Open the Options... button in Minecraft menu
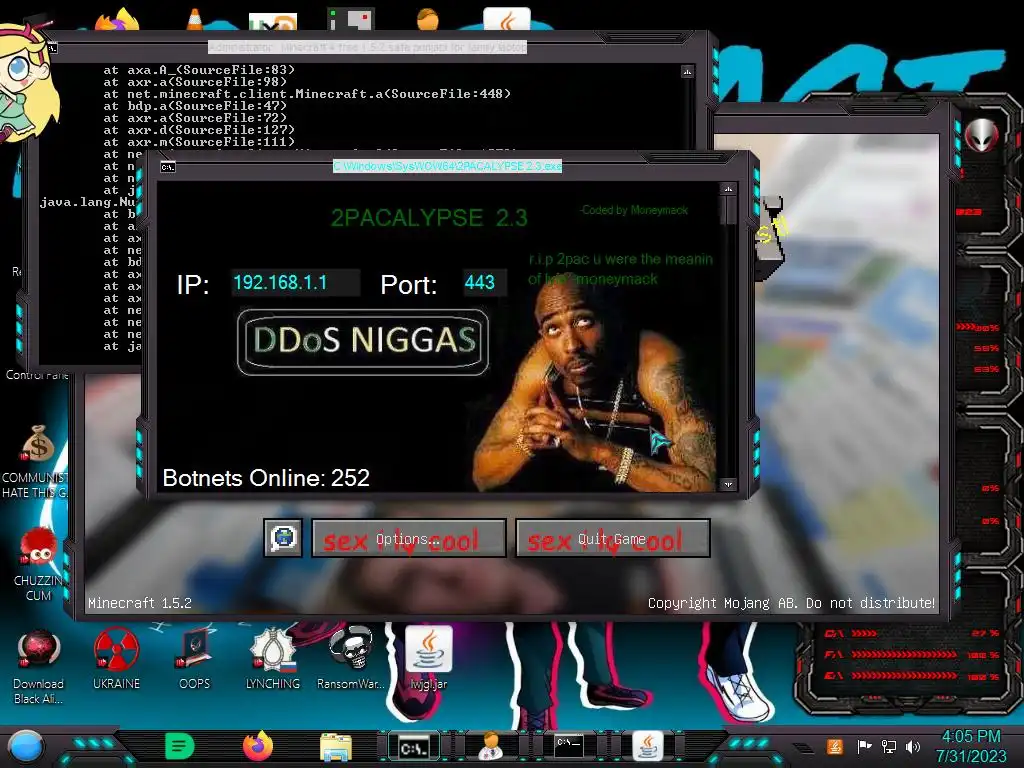This screenshot has width=1024, height=768. point(409,539)
